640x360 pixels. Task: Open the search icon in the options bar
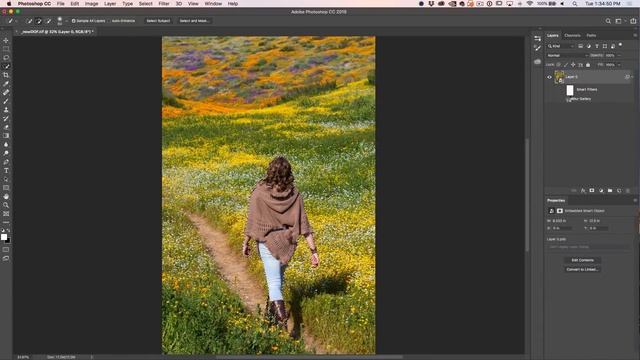(x=608, y=21)
